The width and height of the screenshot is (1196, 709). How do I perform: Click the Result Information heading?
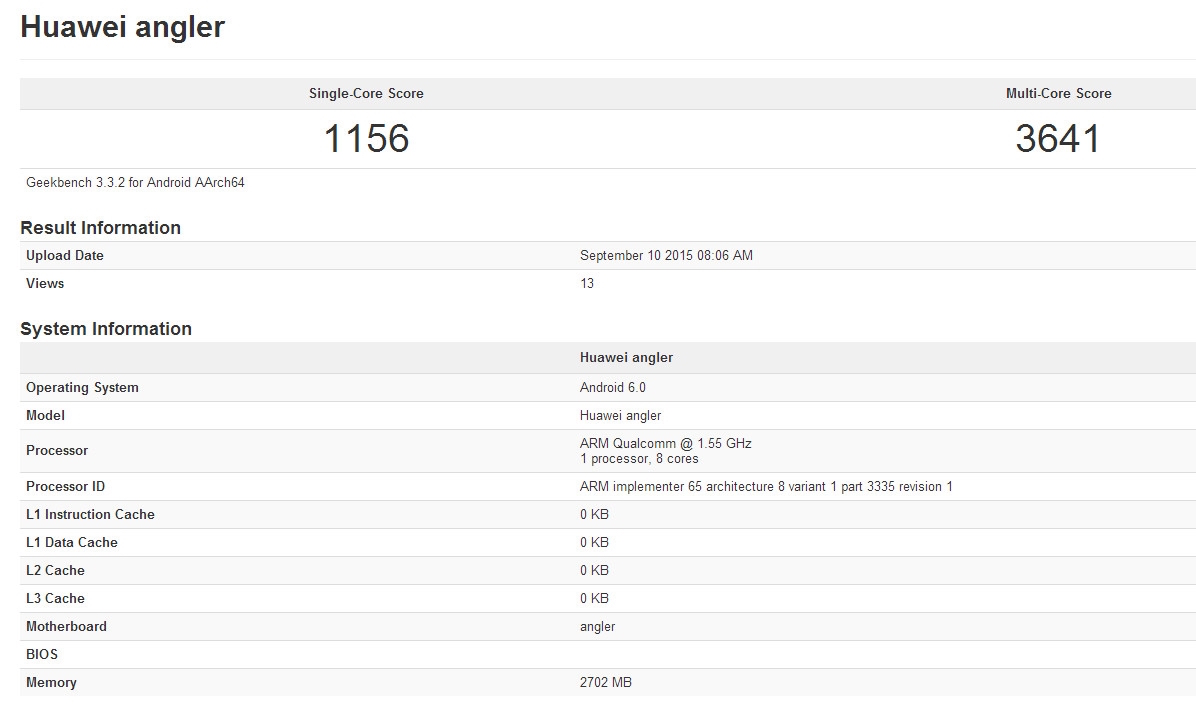click(x=100, y=228)
